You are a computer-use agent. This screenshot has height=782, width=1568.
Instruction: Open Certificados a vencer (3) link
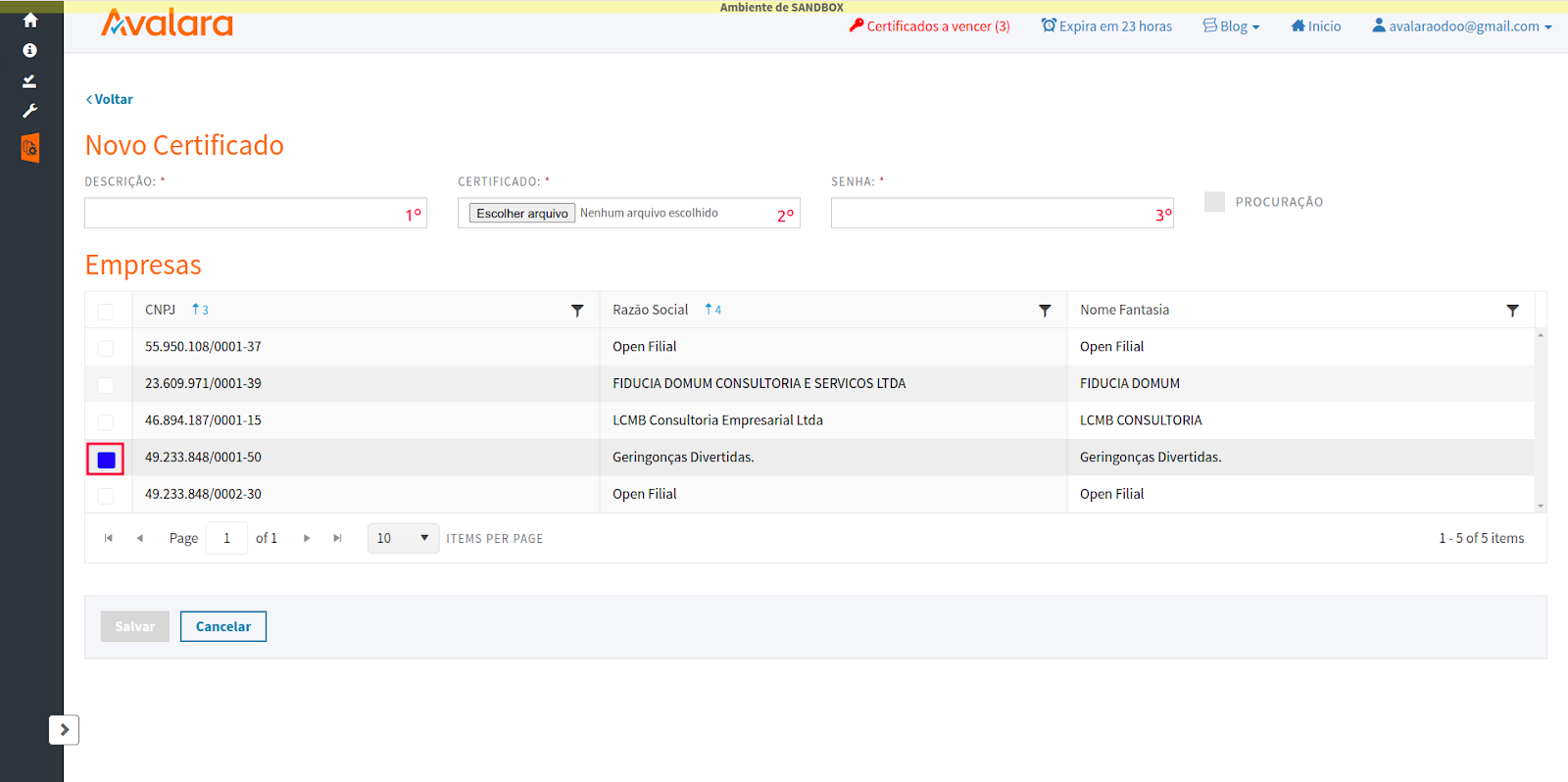tap(929, 26)
